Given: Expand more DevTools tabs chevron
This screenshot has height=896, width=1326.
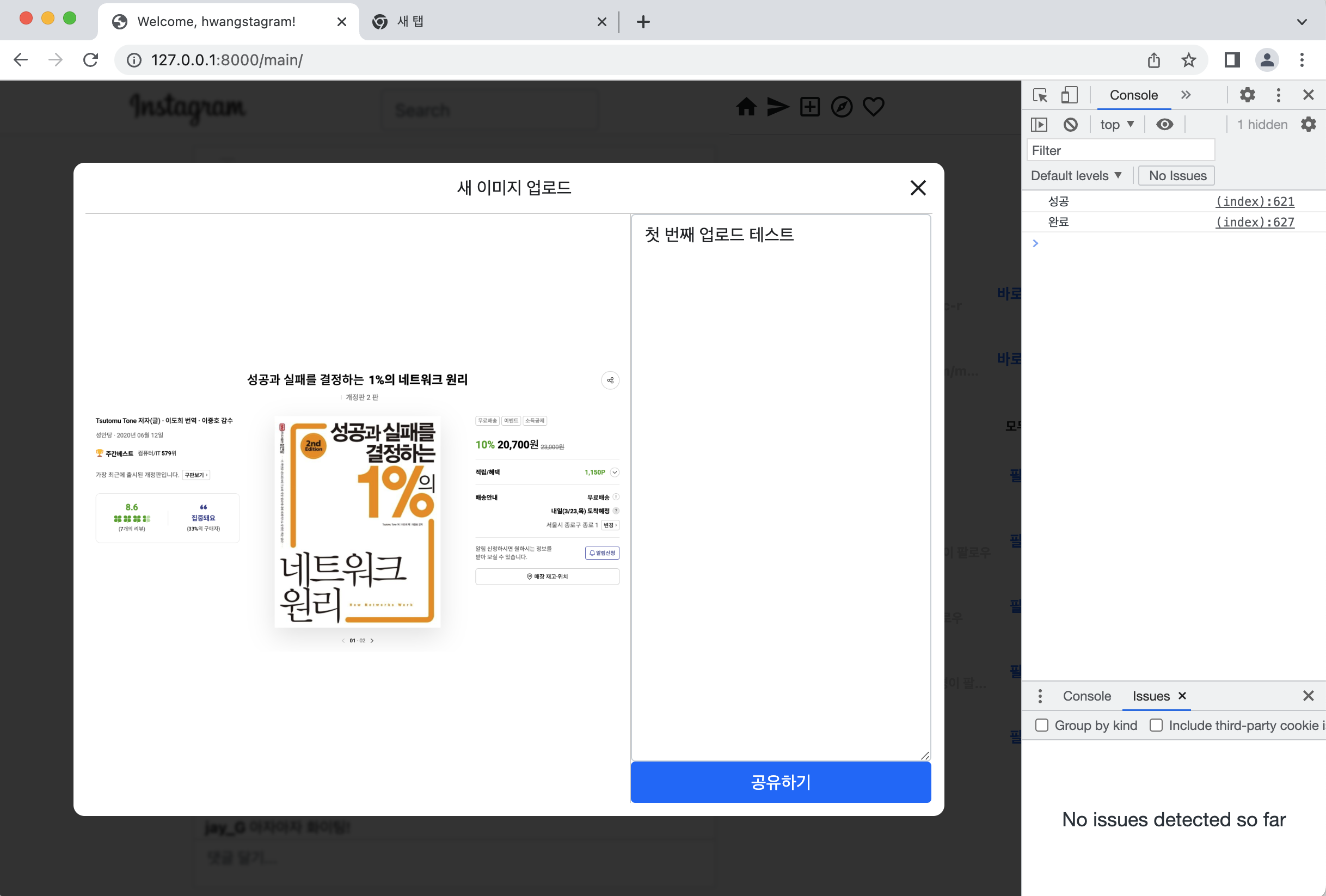Looking at the screenshot, I should pos(1186,95).
